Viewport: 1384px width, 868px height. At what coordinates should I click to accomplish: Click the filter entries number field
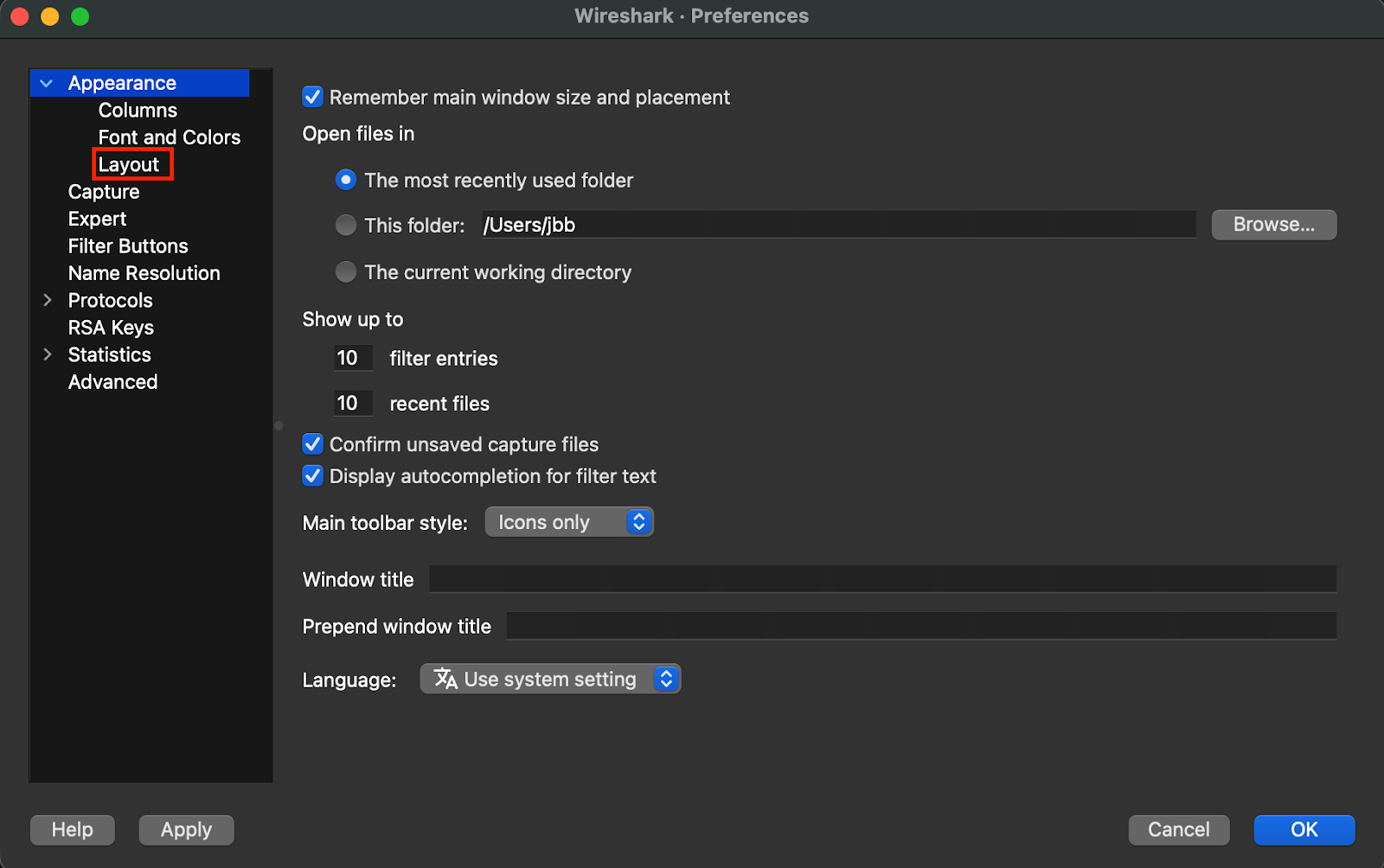coord(353,358)
